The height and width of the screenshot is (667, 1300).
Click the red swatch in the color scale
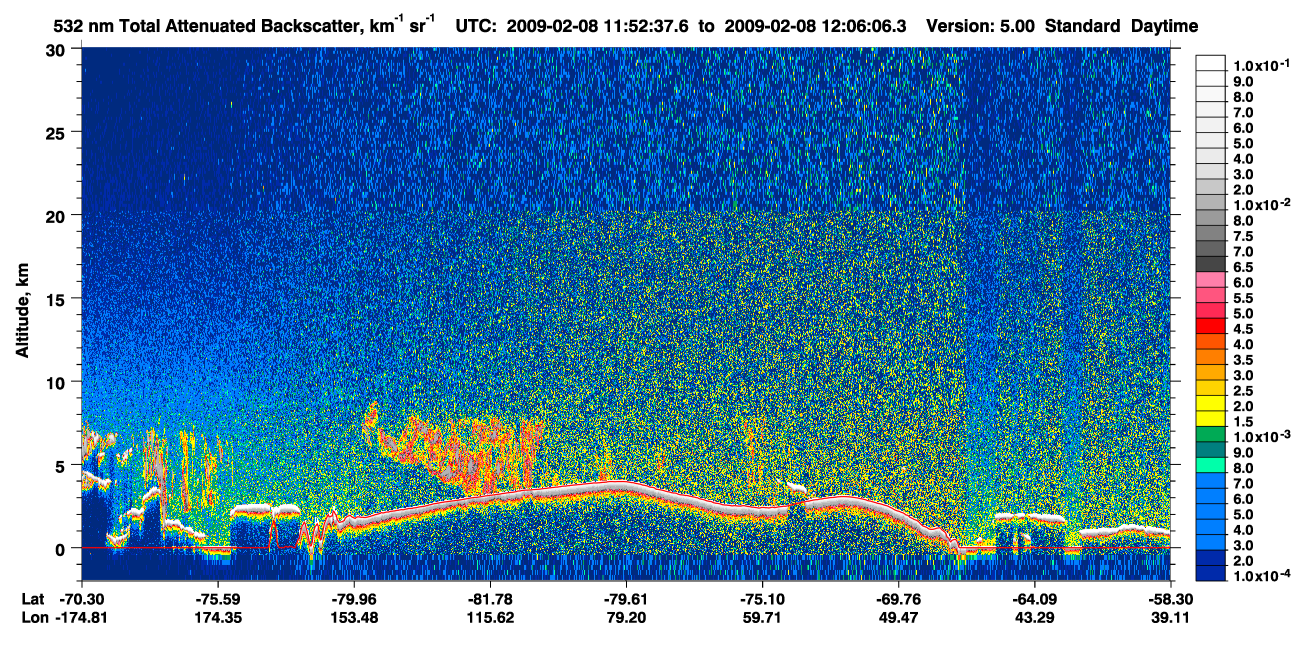(1210, 326)
